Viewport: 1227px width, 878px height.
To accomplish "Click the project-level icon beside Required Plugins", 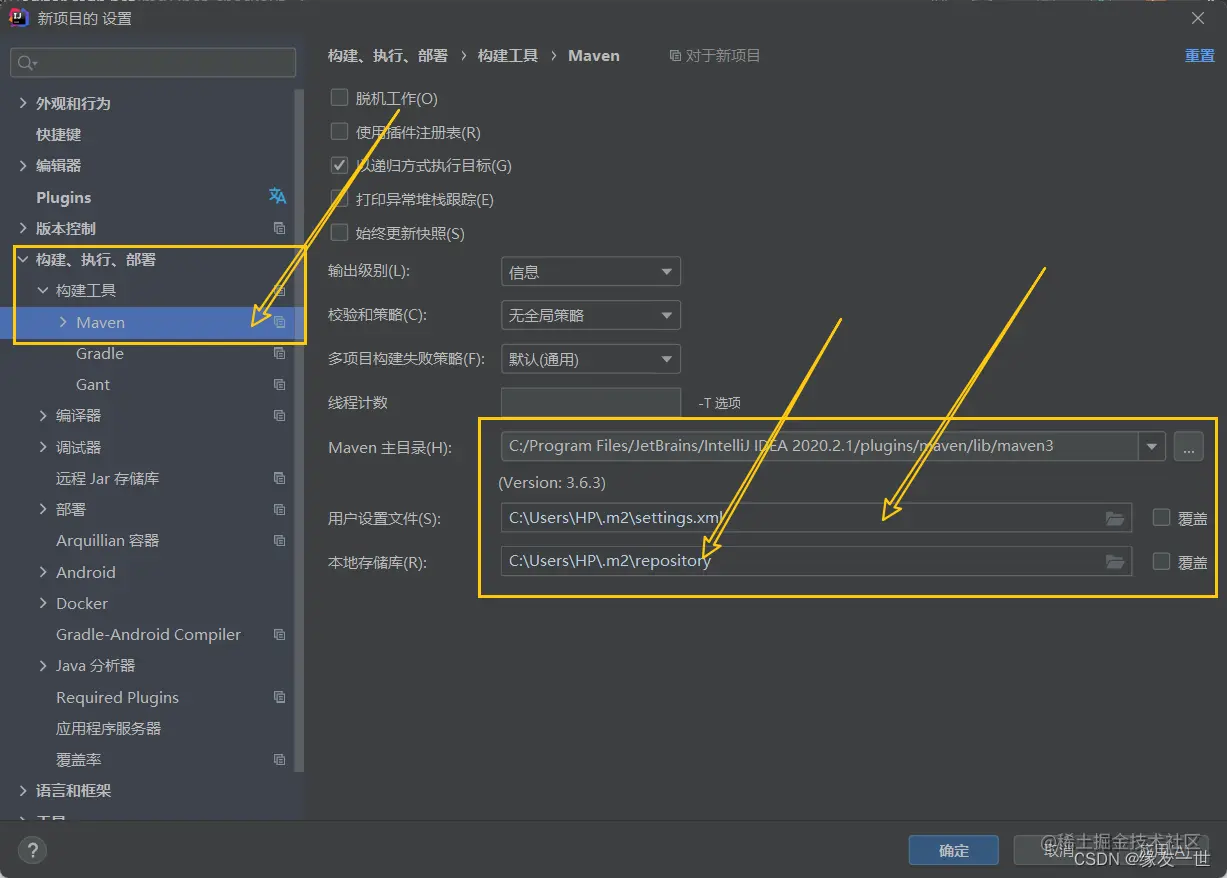I will [x=280, y=697].
